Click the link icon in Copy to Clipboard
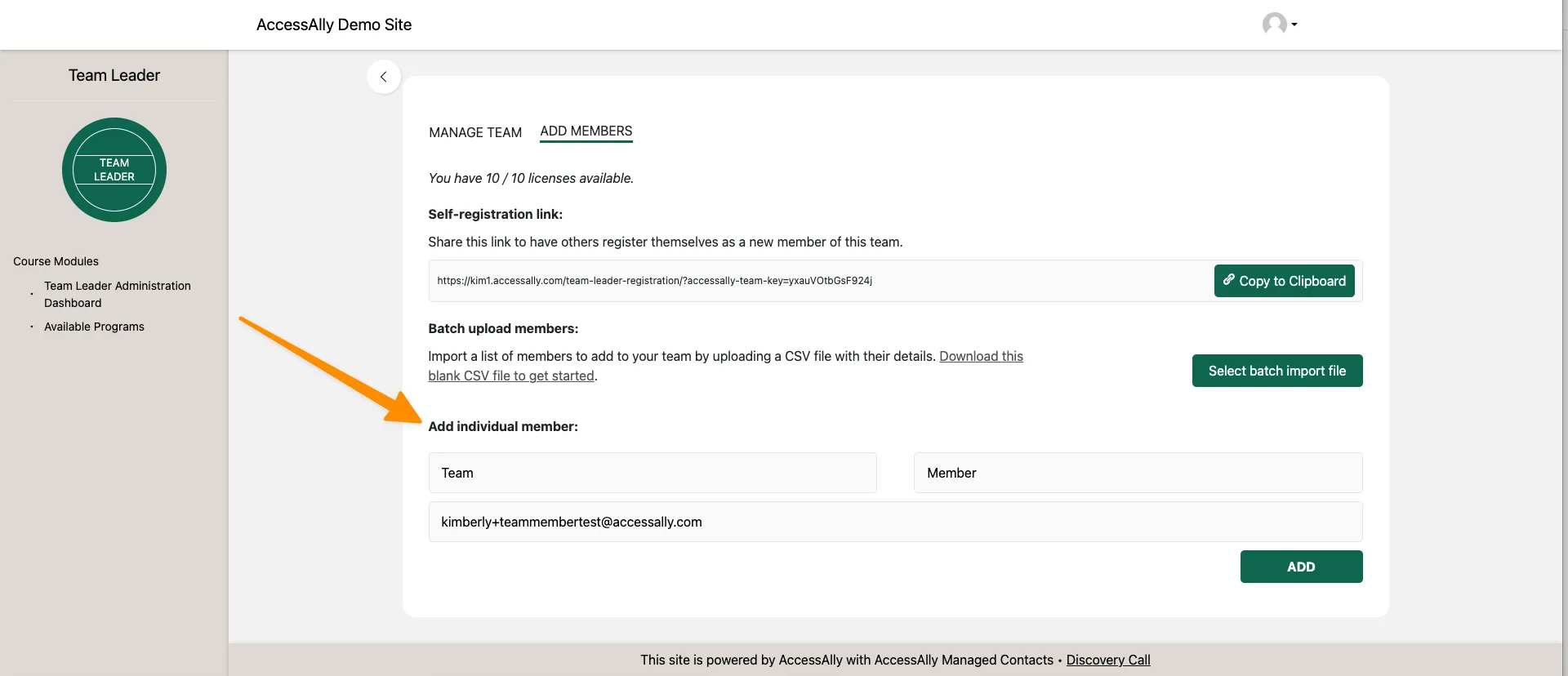 pos(1228,280)
